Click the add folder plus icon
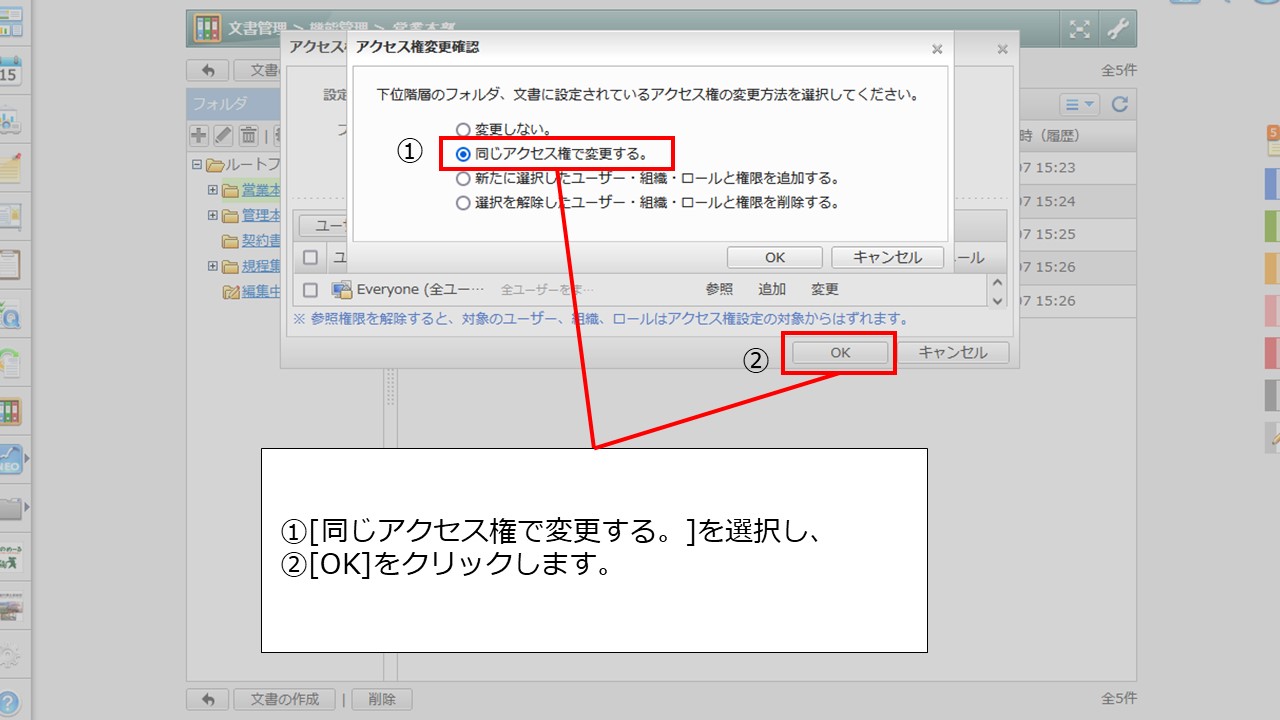This screenshot has height=720, width=1280. (199, 135)
